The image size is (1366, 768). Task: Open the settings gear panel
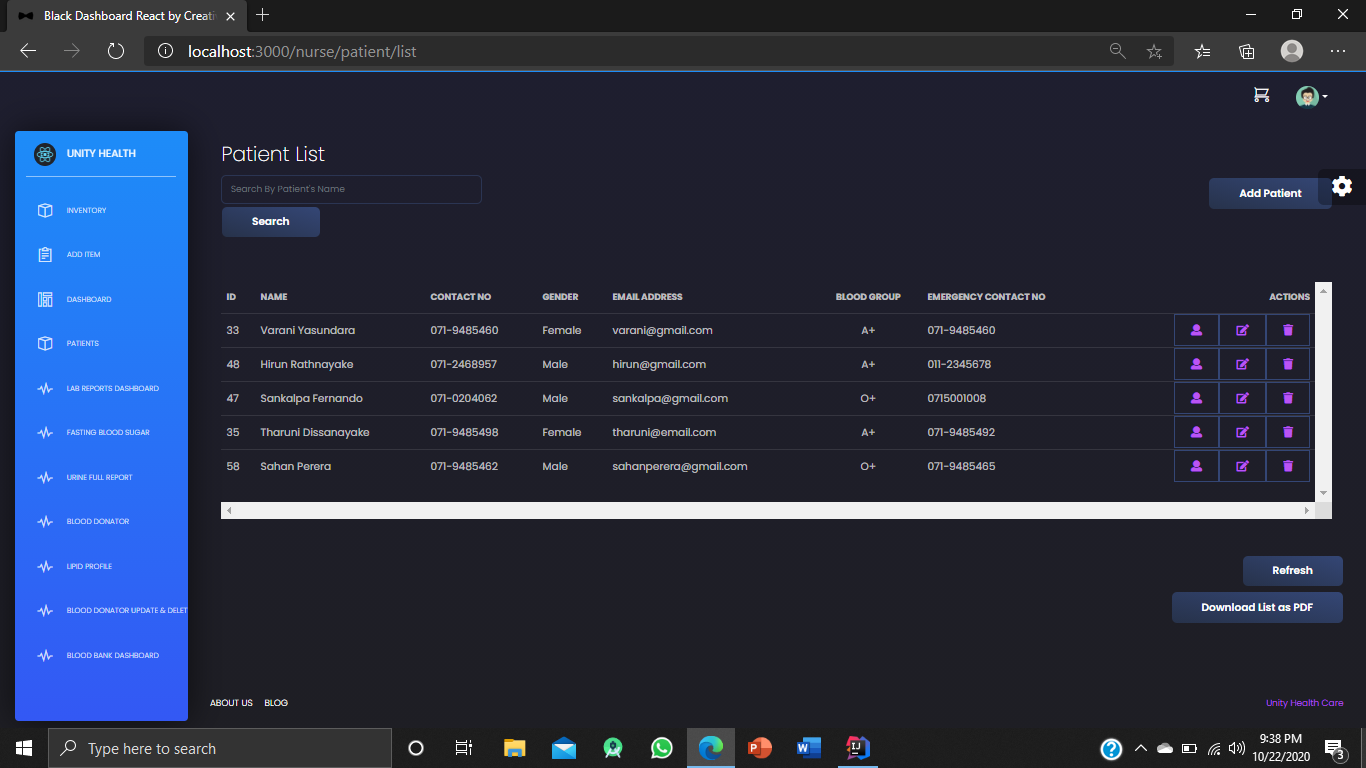(1342, 186)
